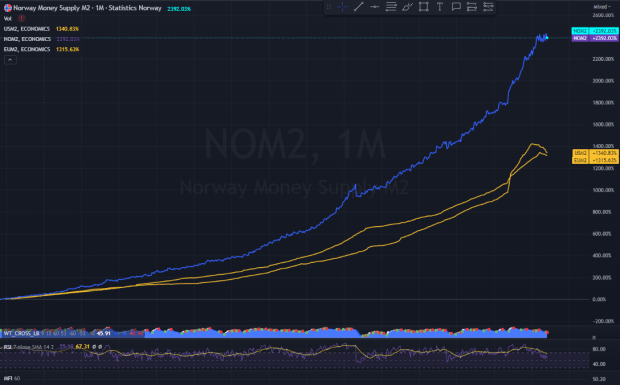Select the long/short position tool icon
Viewport: 620px width, 385px height.
point(472,7)
